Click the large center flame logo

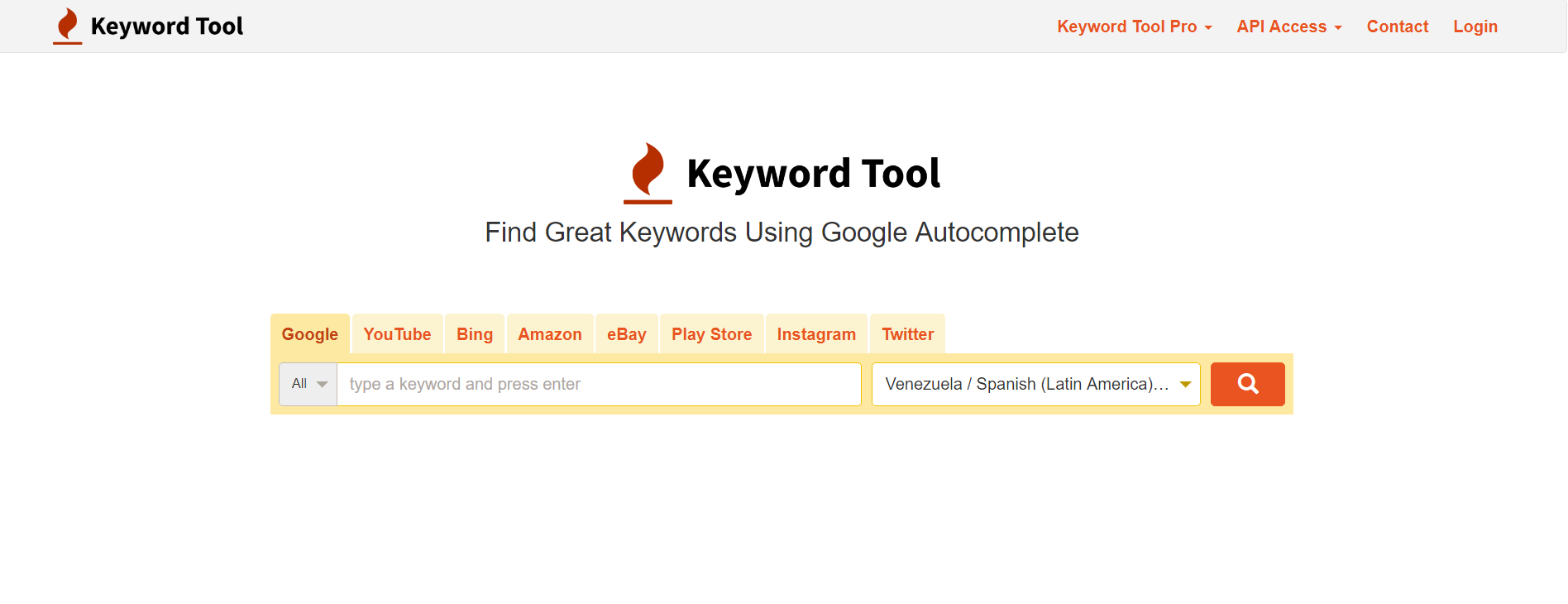point(648,173)
